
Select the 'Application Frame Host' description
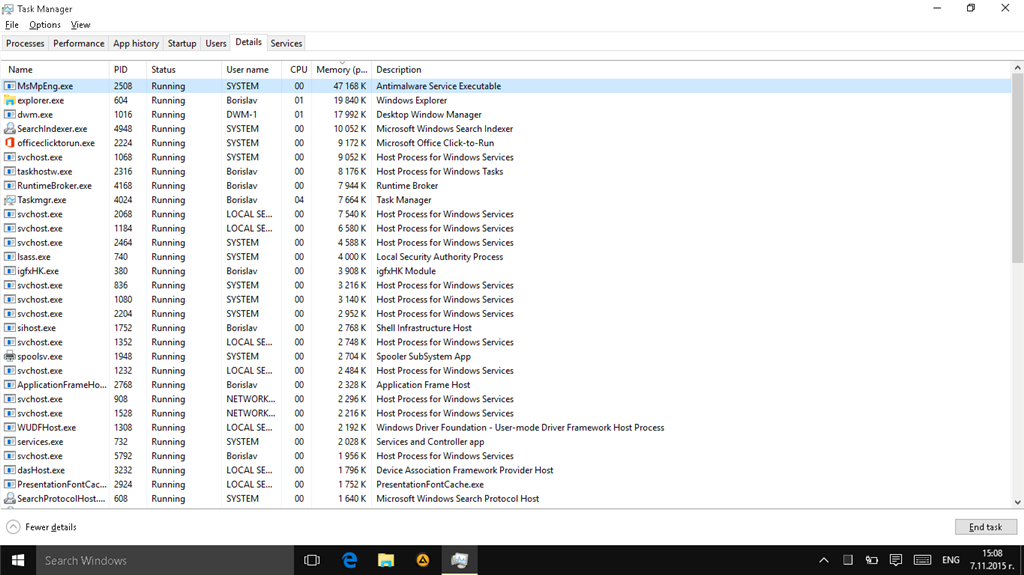click(423, 385)
